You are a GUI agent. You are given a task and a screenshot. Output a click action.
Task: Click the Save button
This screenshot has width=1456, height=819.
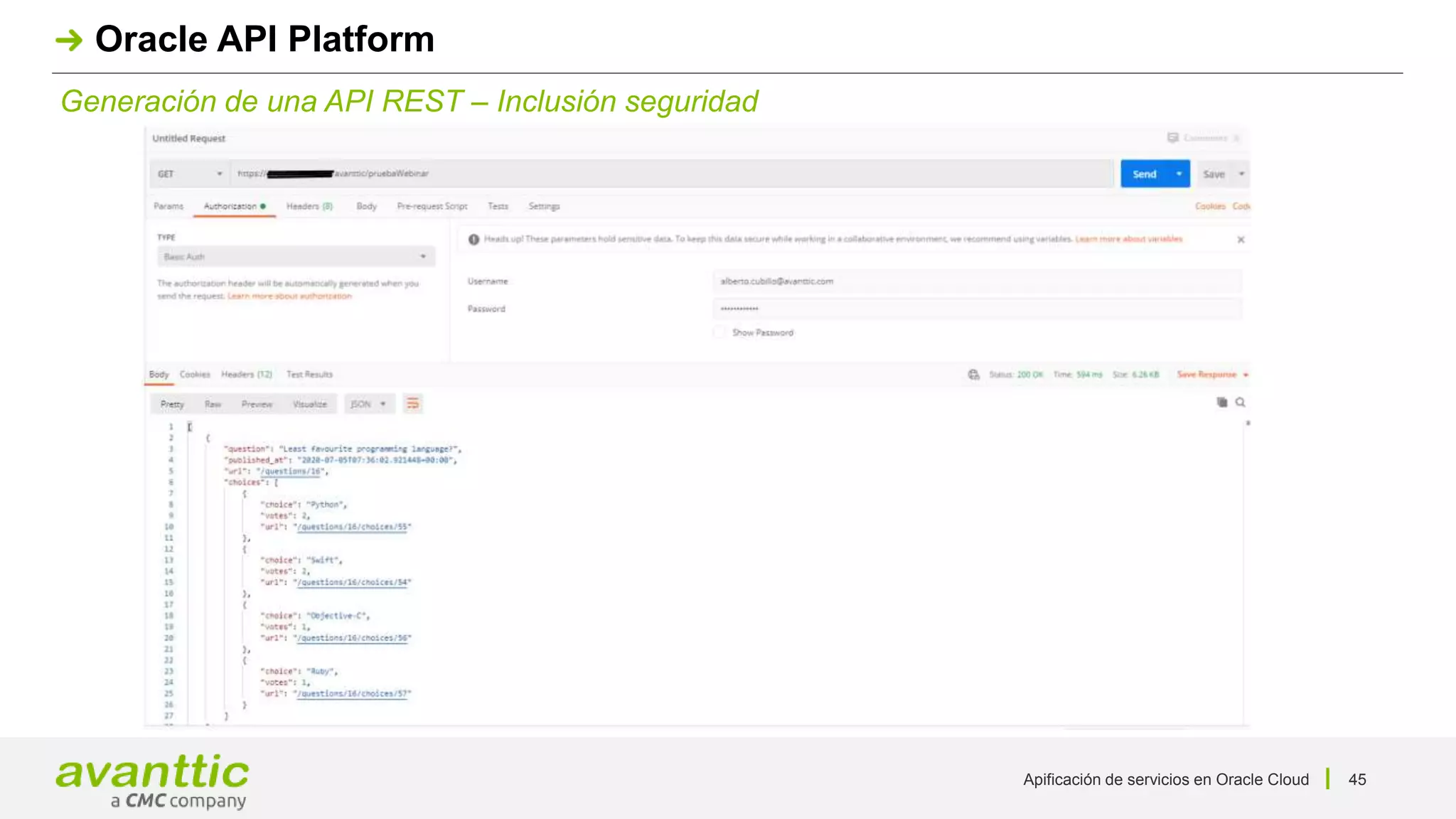point(1214,174)
